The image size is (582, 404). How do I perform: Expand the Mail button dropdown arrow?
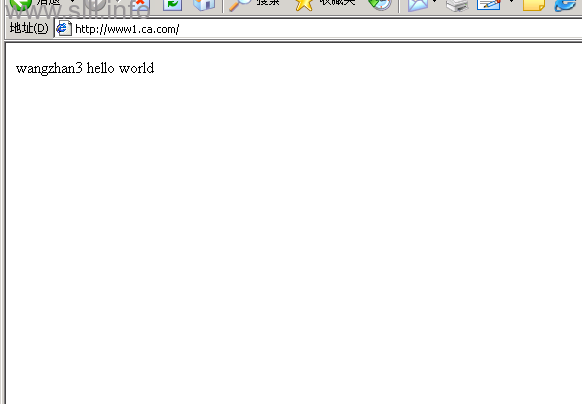pos(434,2)
